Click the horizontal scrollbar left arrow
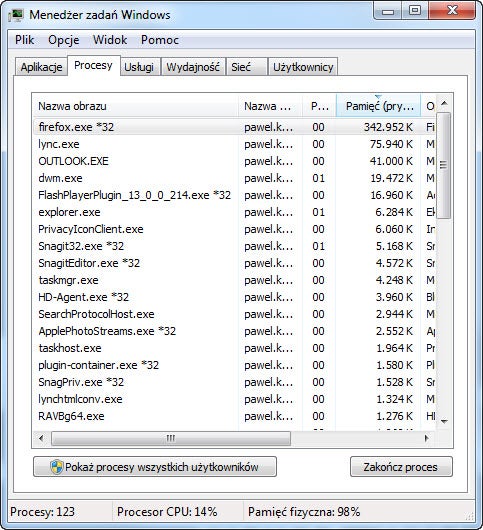 click(41, 438)
